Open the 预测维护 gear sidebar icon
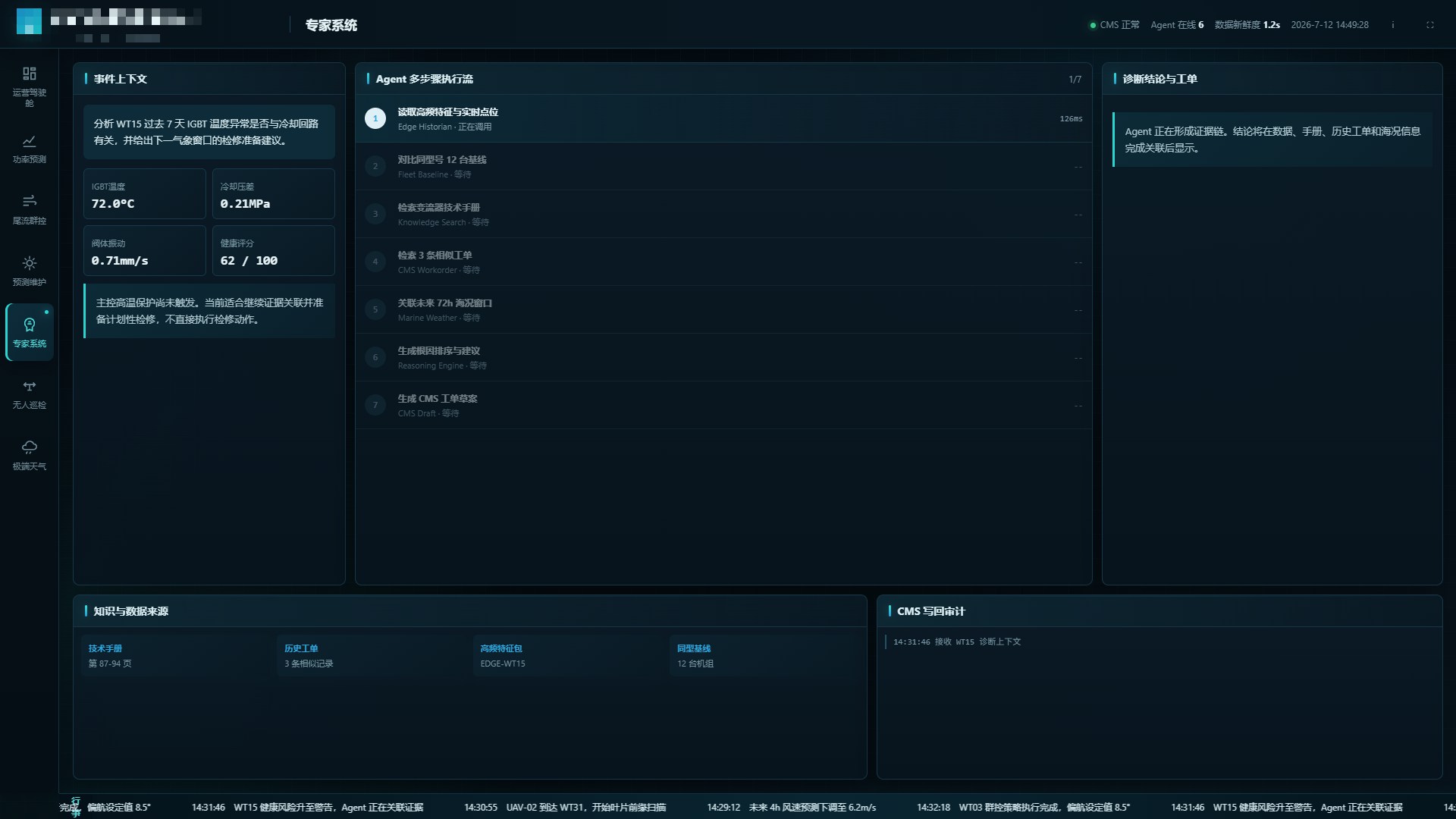Viewport: 1456px width, 819px height. 29,263
